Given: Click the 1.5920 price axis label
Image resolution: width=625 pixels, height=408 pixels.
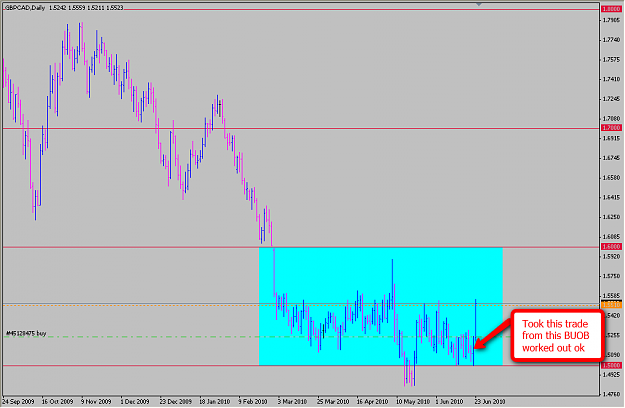Looking at the screenshot, I should point(612,257).
